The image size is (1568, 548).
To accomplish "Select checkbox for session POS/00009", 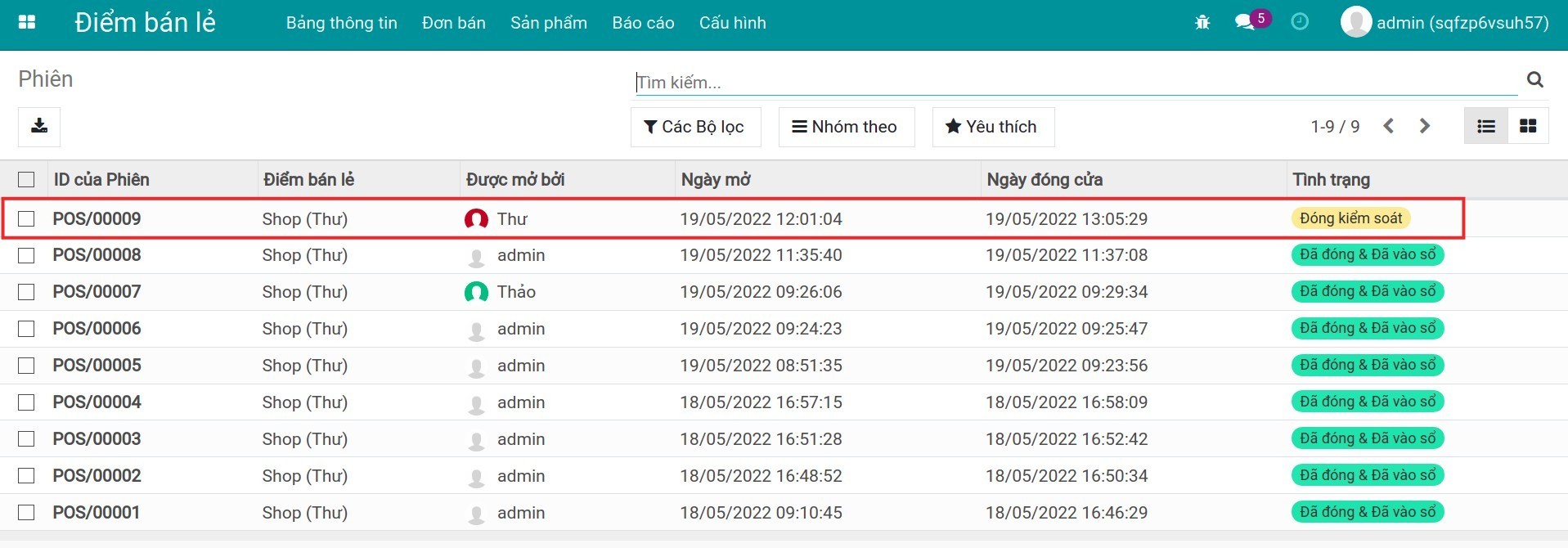I will pos(26,218).
